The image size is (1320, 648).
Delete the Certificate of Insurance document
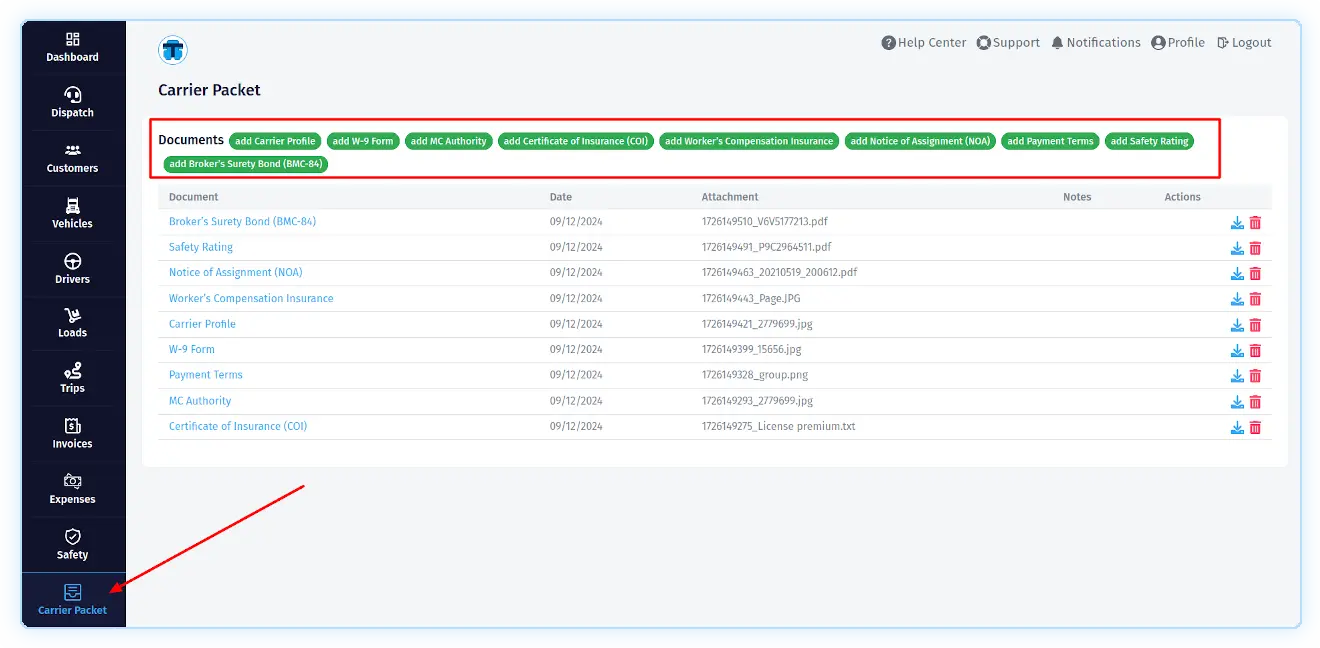(1255, 427)
